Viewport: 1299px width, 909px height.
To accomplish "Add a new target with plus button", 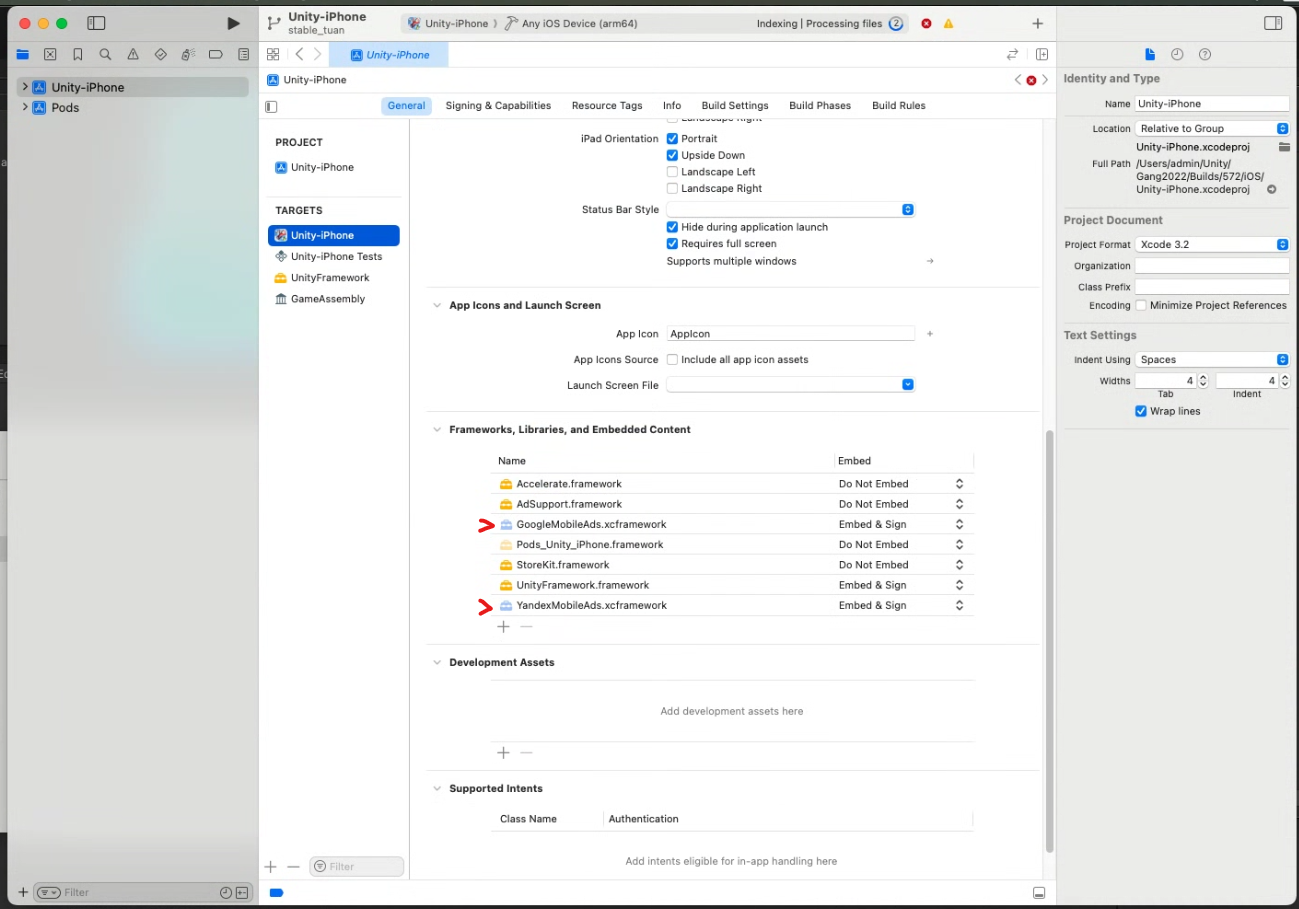I will point(270,866).
